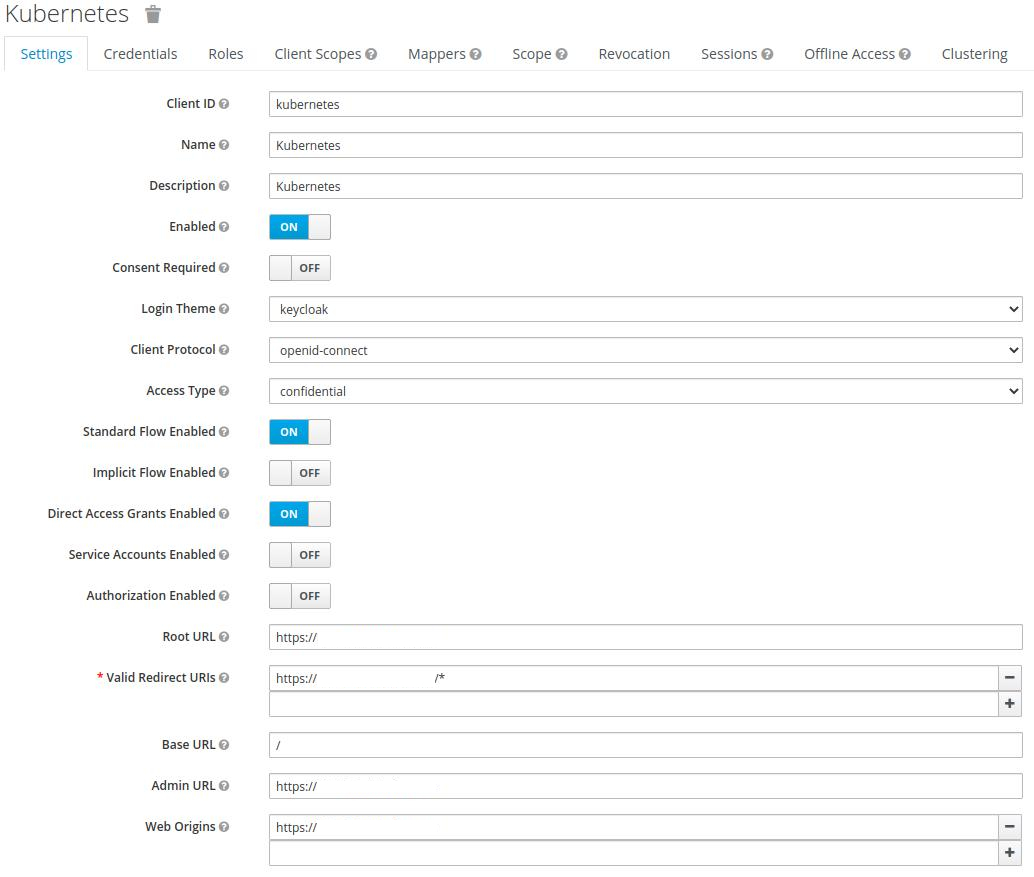Open the Credentials tab
The image size is (1034, 877).
coord(140,54)
